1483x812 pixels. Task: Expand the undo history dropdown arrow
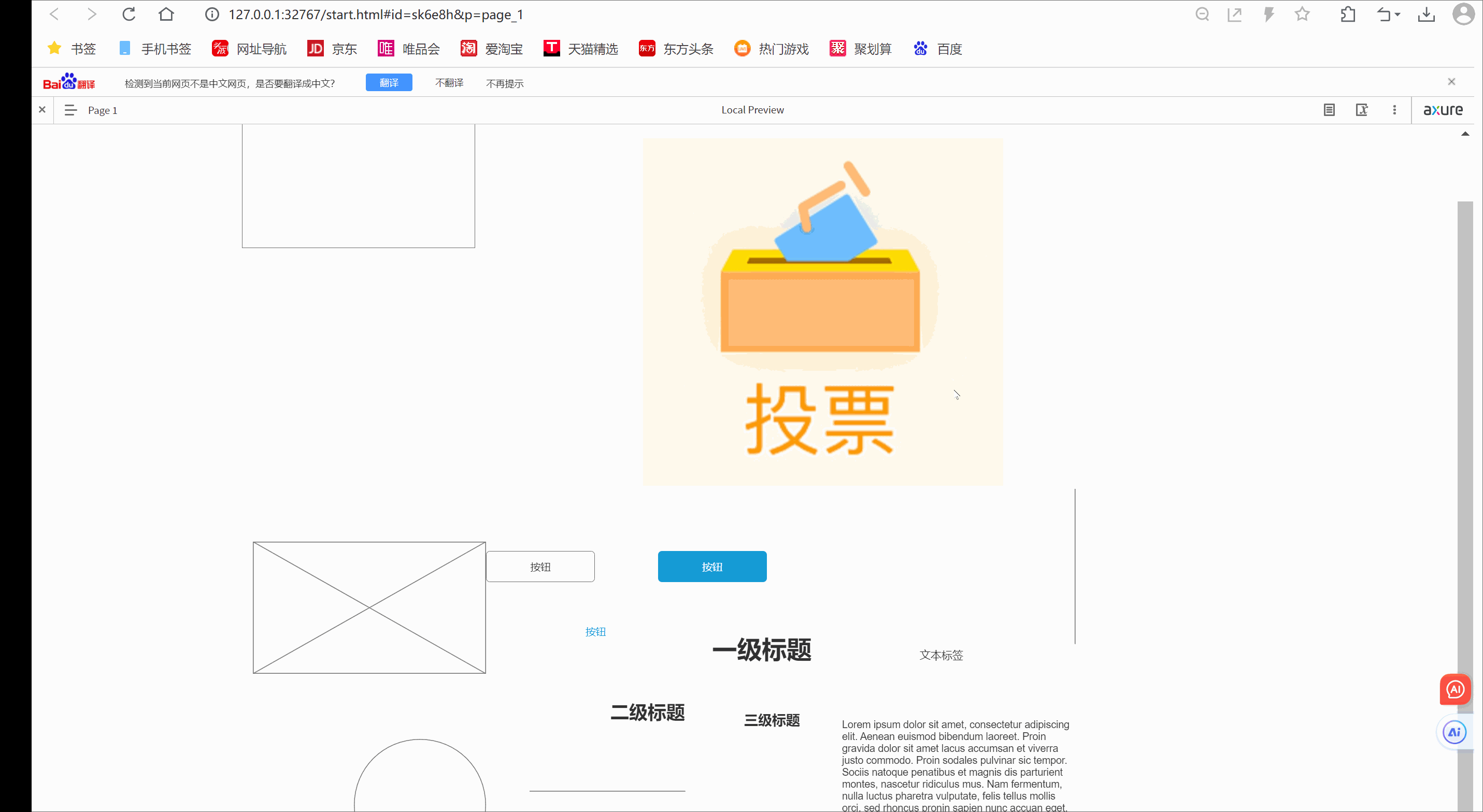pos(1398,15)
